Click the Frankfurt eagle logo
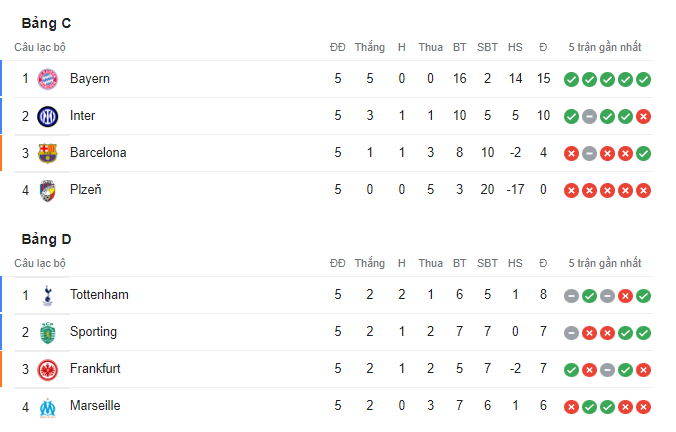Screen dimensions: 676x432 pos(47,370)
